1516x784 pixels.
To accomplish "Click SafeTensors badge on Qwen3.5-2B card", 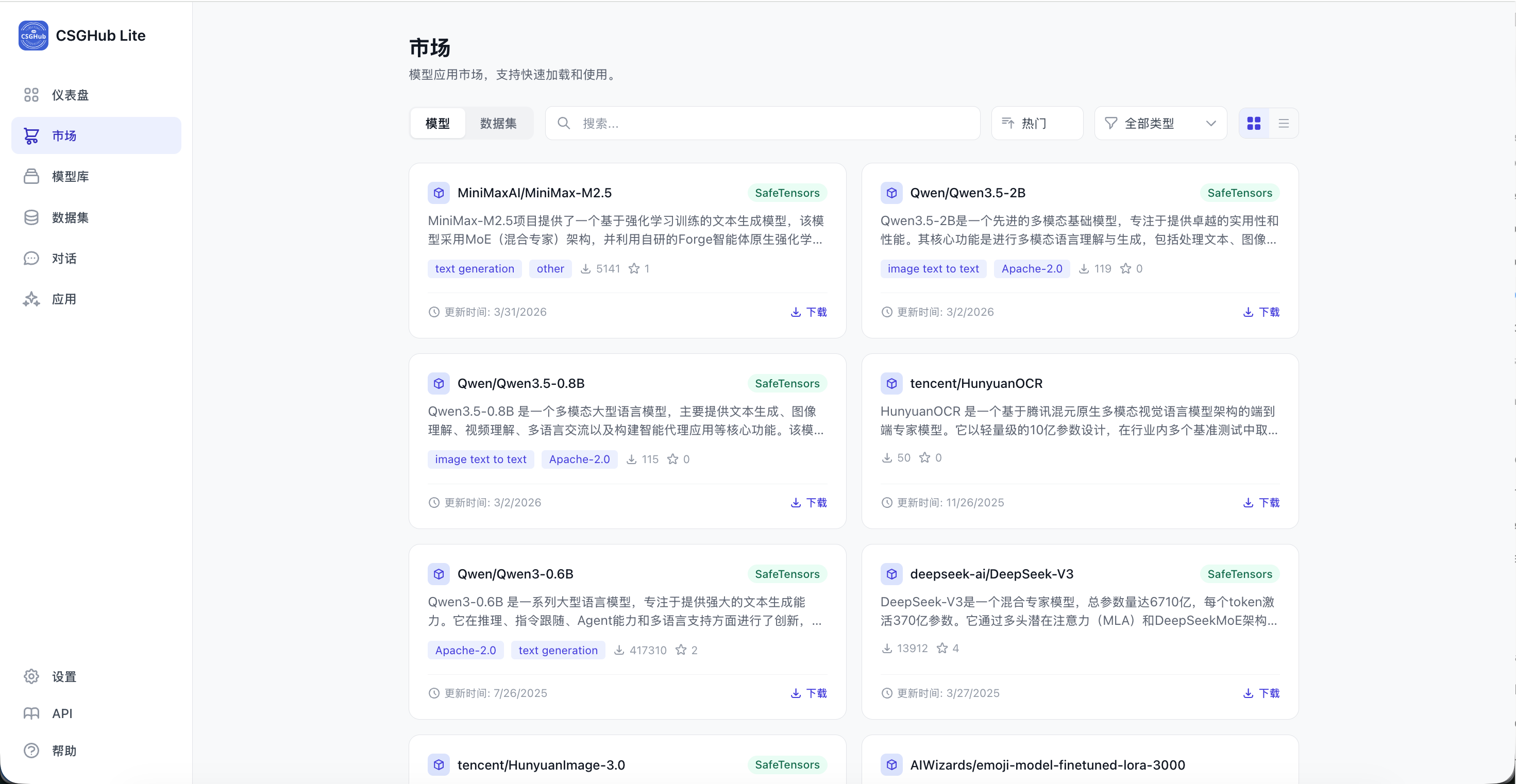I will pyautogui.click(x=1240, y=193).
